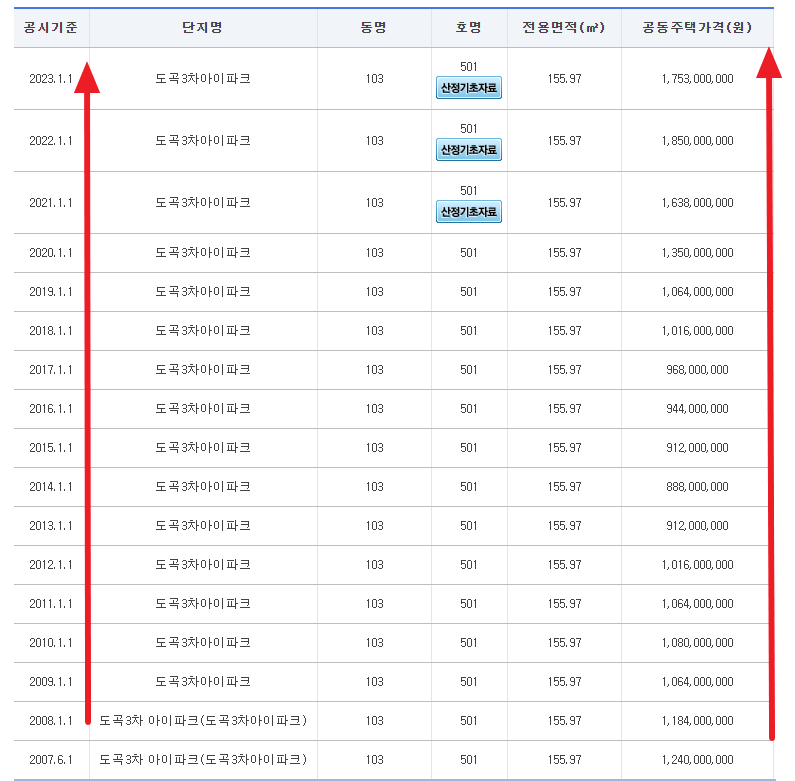Click the price 912,000,000 in the 2013.1.1 row
The image size is (795, 781).
coord(698,526)
